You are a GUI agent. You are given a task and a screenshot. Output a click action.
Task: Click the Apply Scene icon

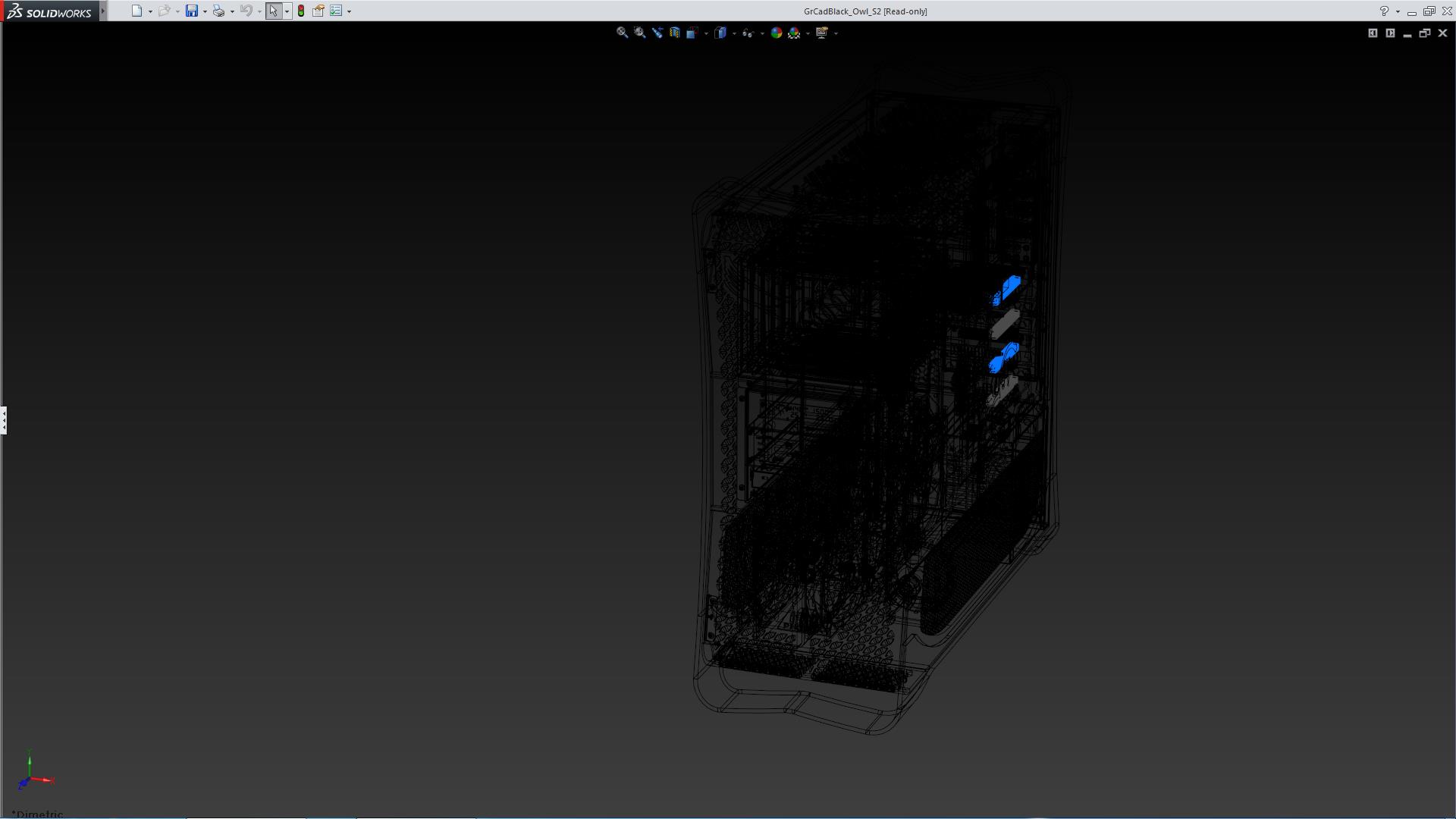[x=794, y=33]
